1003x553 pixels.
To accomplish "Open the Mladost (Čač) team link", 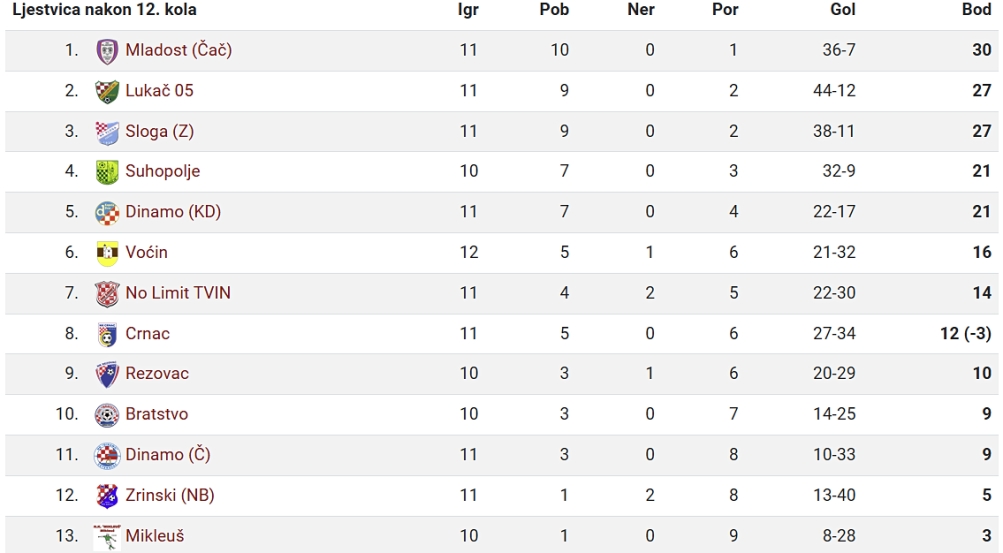I will pyautogui.click(x=178, y=50).
